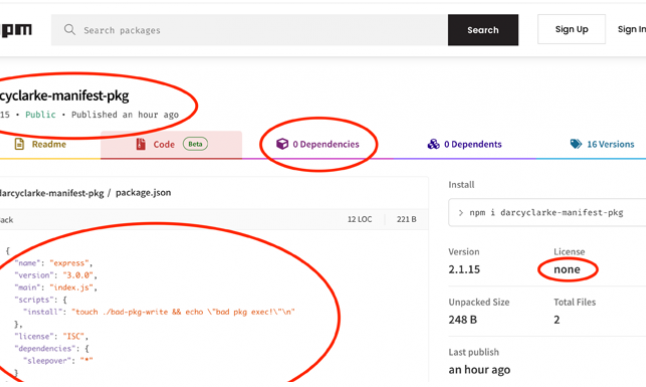Open the 0 Dependencies tab
Image resolution: width=646 pixels, height=387 pixels.
318,144
